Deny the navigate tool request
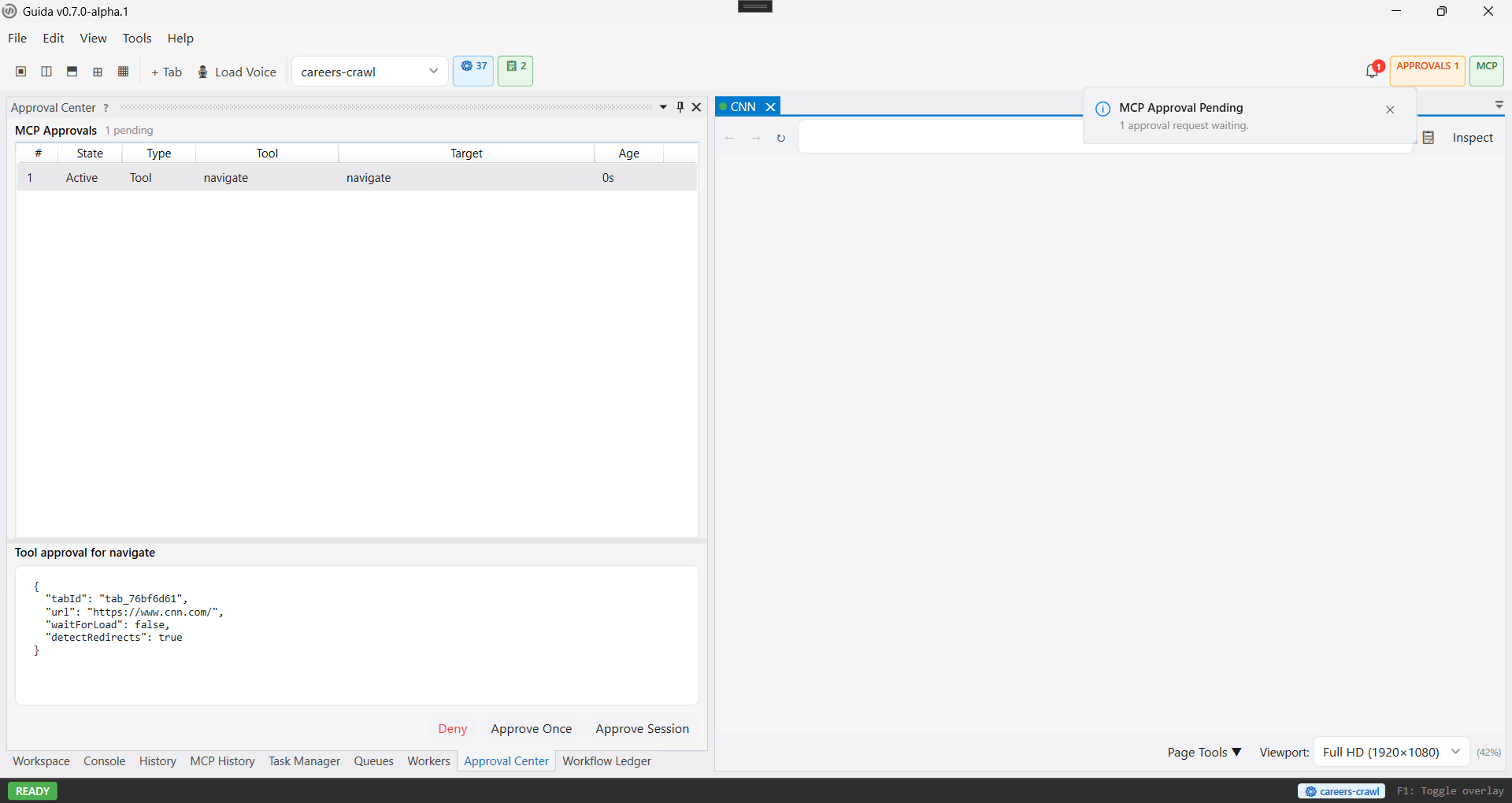 pos(453,728)
